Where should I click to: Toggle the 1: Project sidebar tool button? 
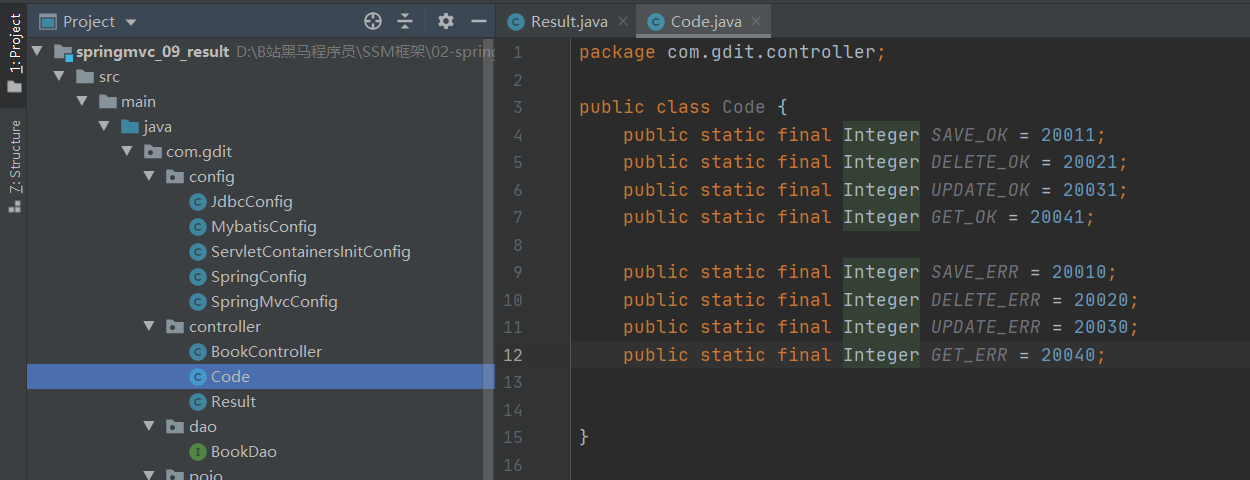[x=14, y=53]
